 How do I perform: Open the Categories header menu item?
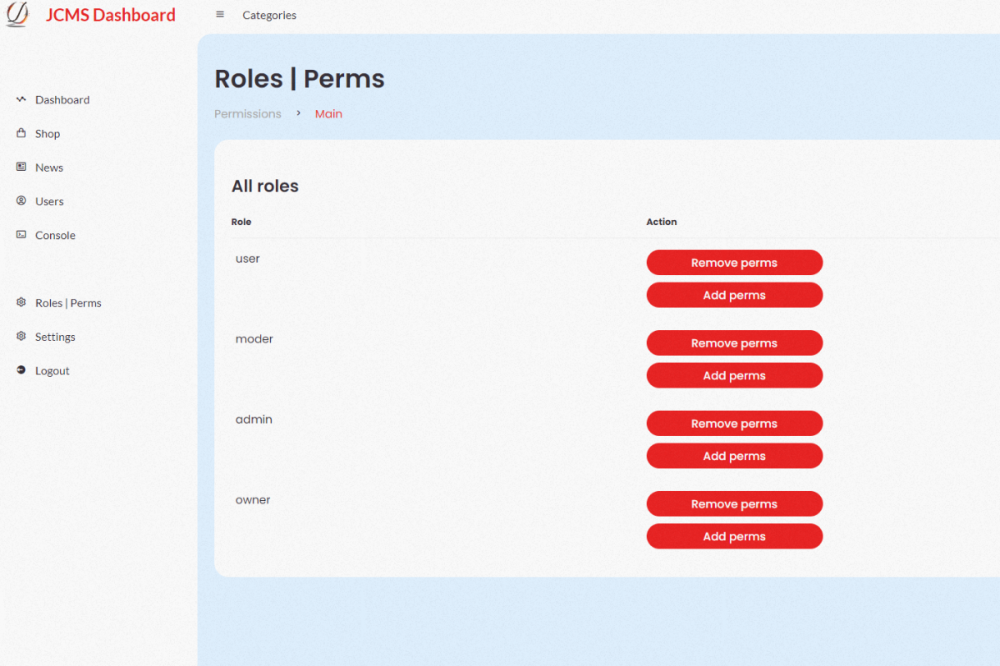tap(269, 15)
